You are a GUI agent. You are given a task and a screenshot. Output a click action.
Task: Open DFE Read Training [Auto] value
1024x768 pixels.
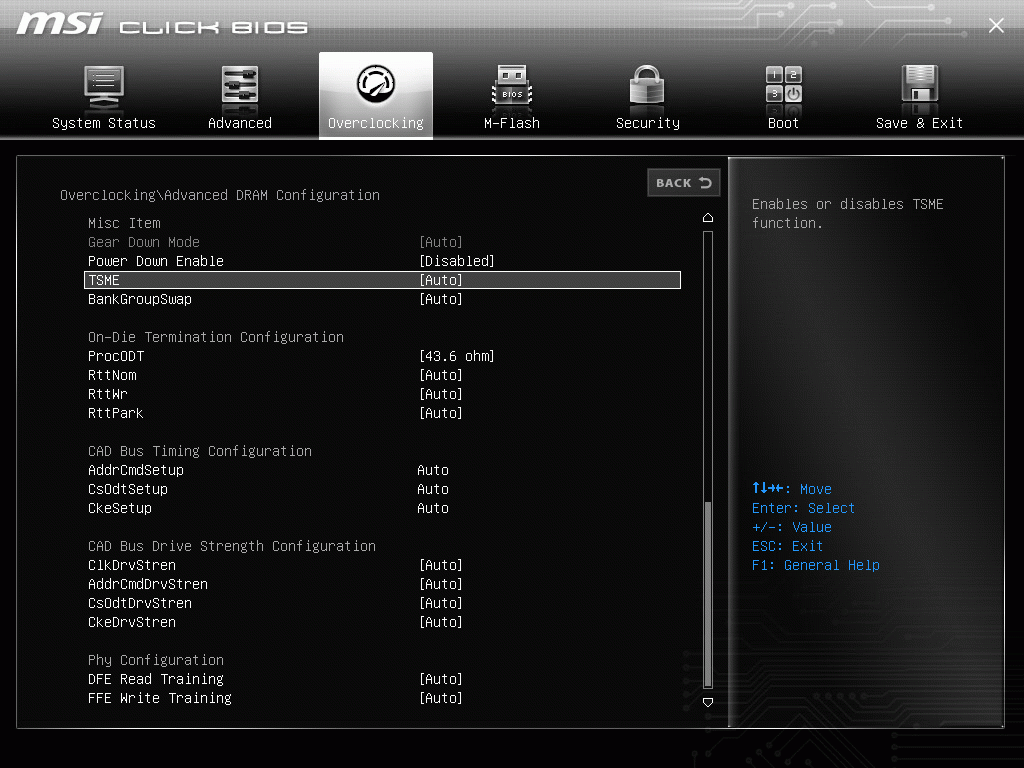(x=441, y=679)
